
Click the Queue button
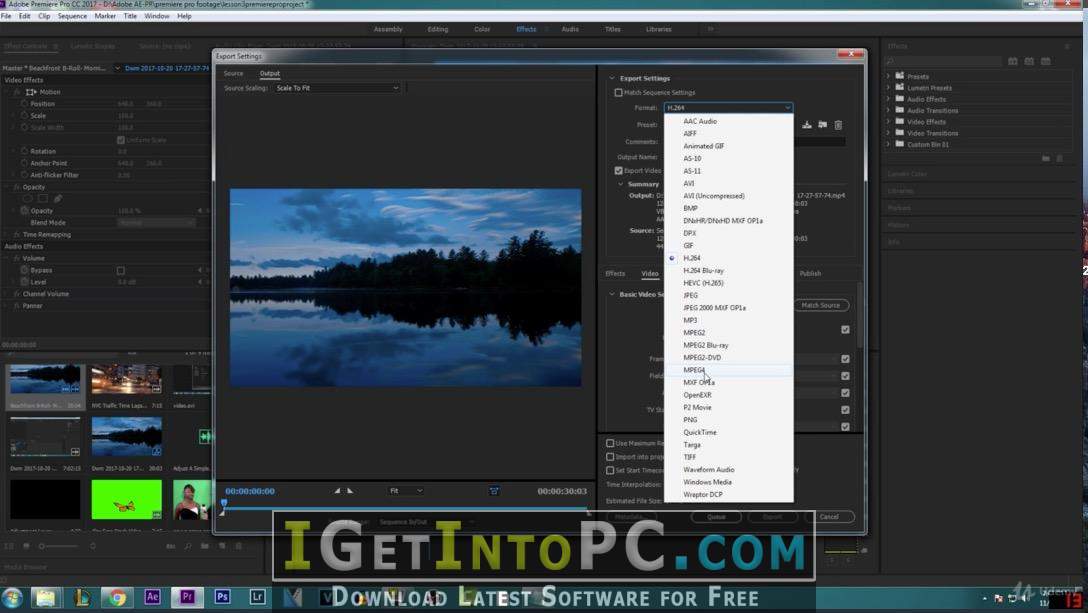pos(716,517)
